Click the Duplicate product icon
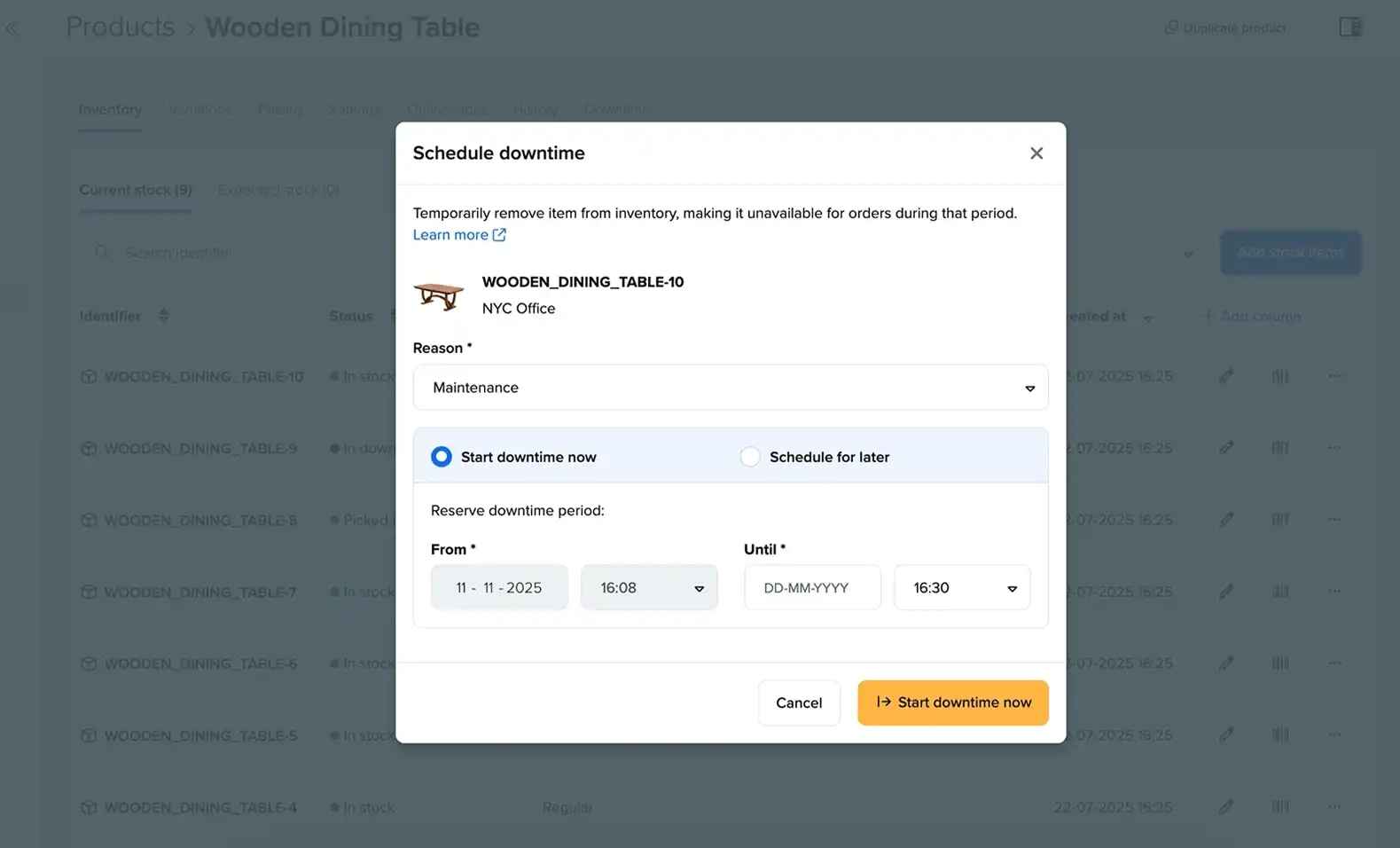This screenshot has width=1400, height=848. (1171, 27)
